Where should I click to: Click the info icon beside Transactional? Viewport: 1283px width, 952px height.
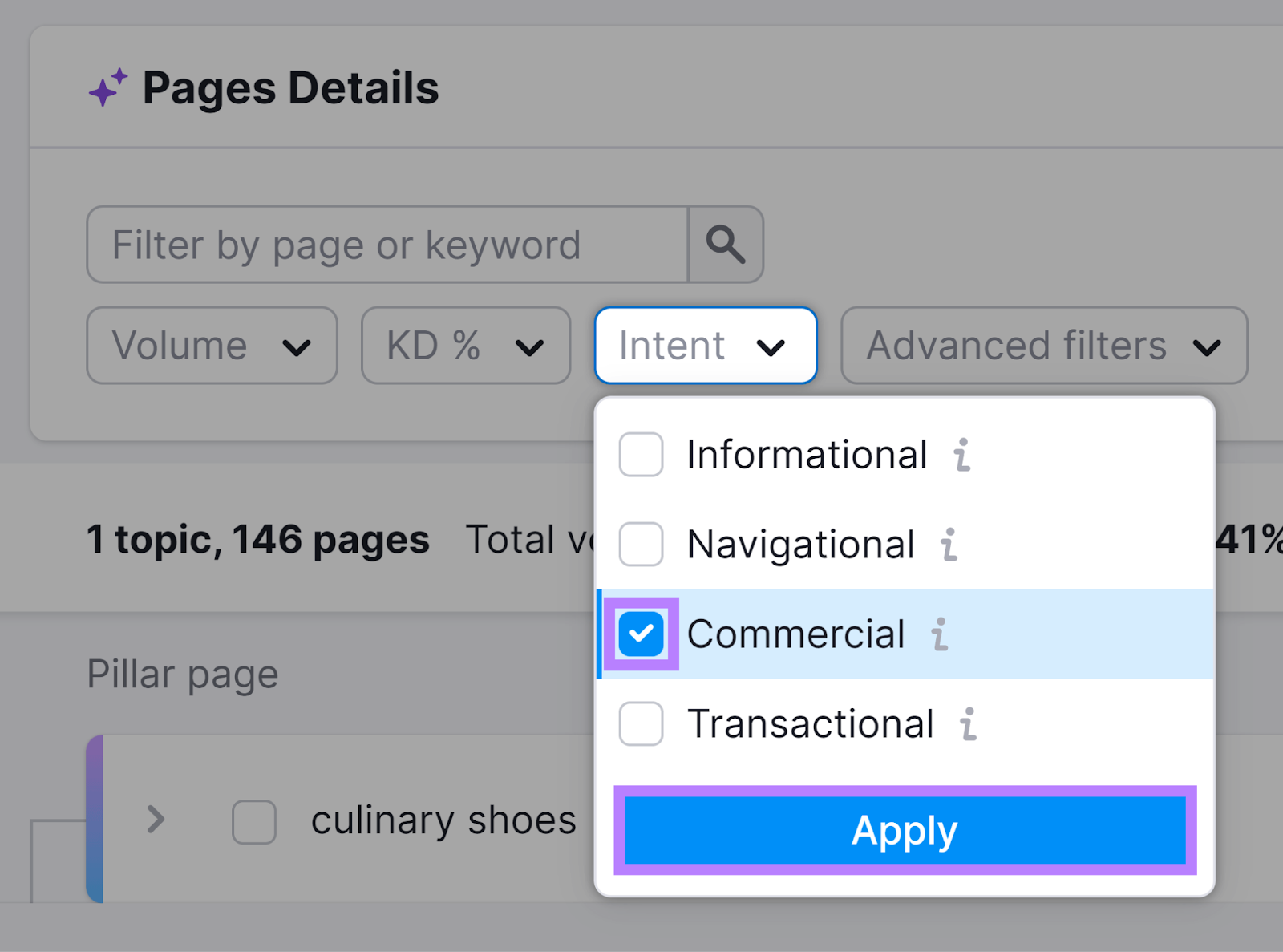pos(969,724)
